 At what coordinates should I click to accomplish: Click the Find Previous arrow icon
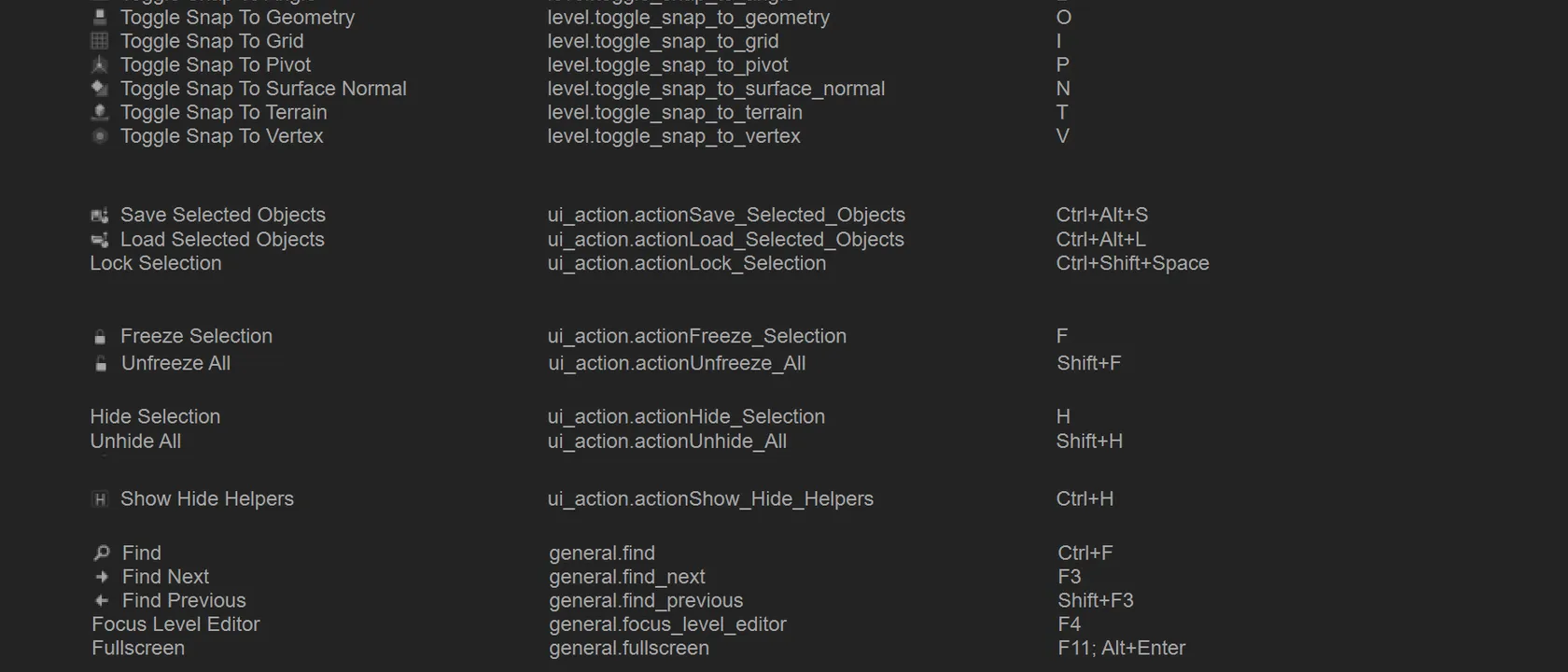tap(102, 601)
